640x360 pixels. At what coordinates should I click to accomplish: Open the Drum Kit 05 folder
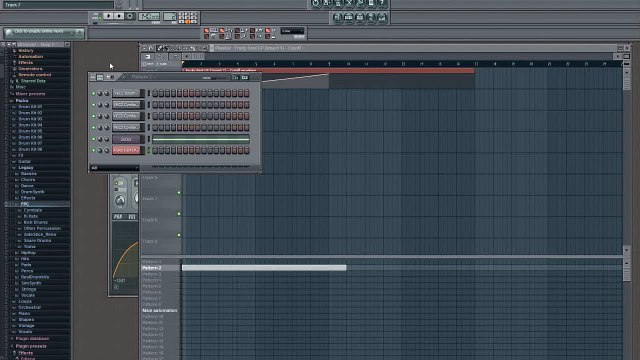(x=30, y=131)
